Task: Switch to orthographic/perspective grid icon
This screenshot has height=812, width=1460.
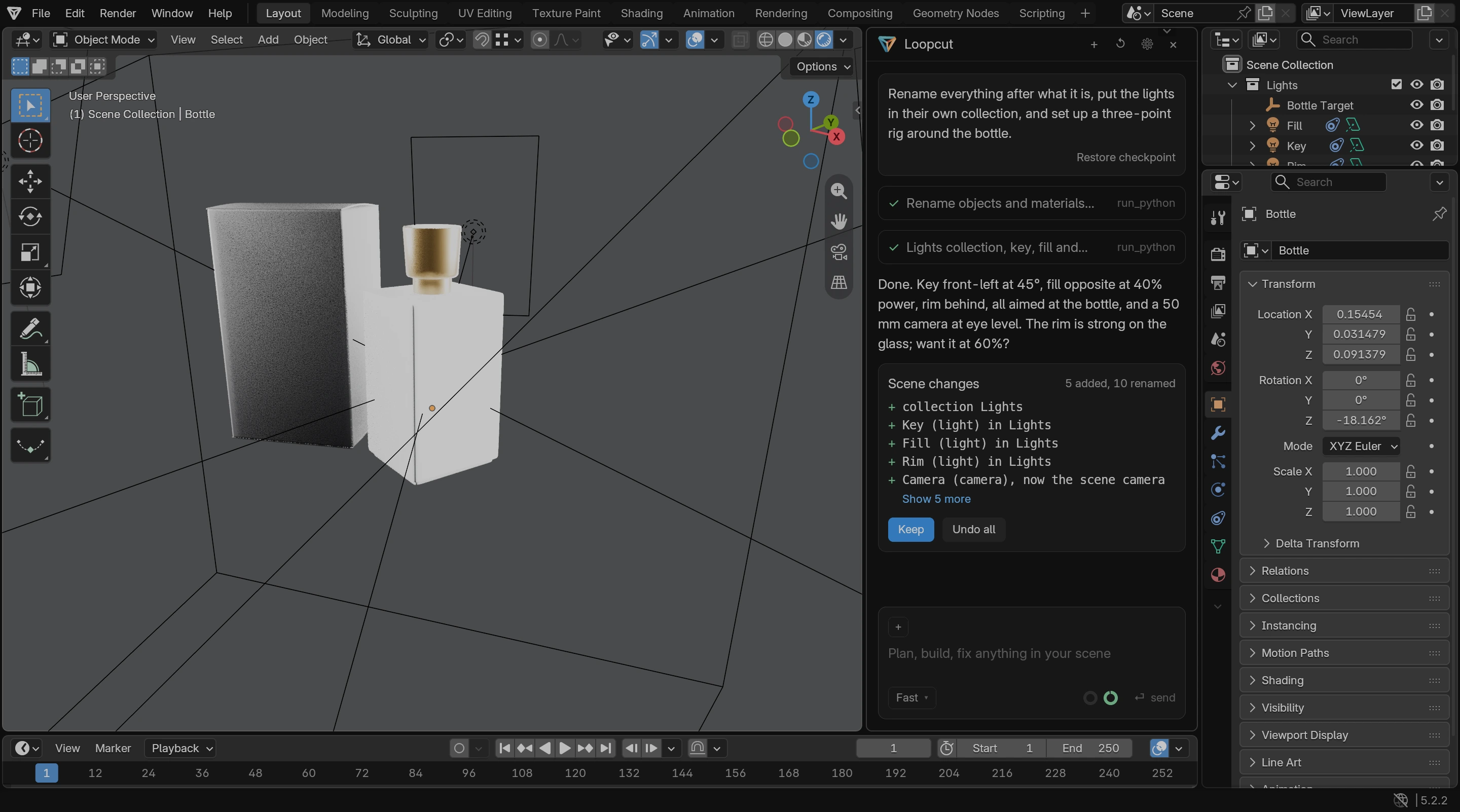Action: (x=839, y=282)
